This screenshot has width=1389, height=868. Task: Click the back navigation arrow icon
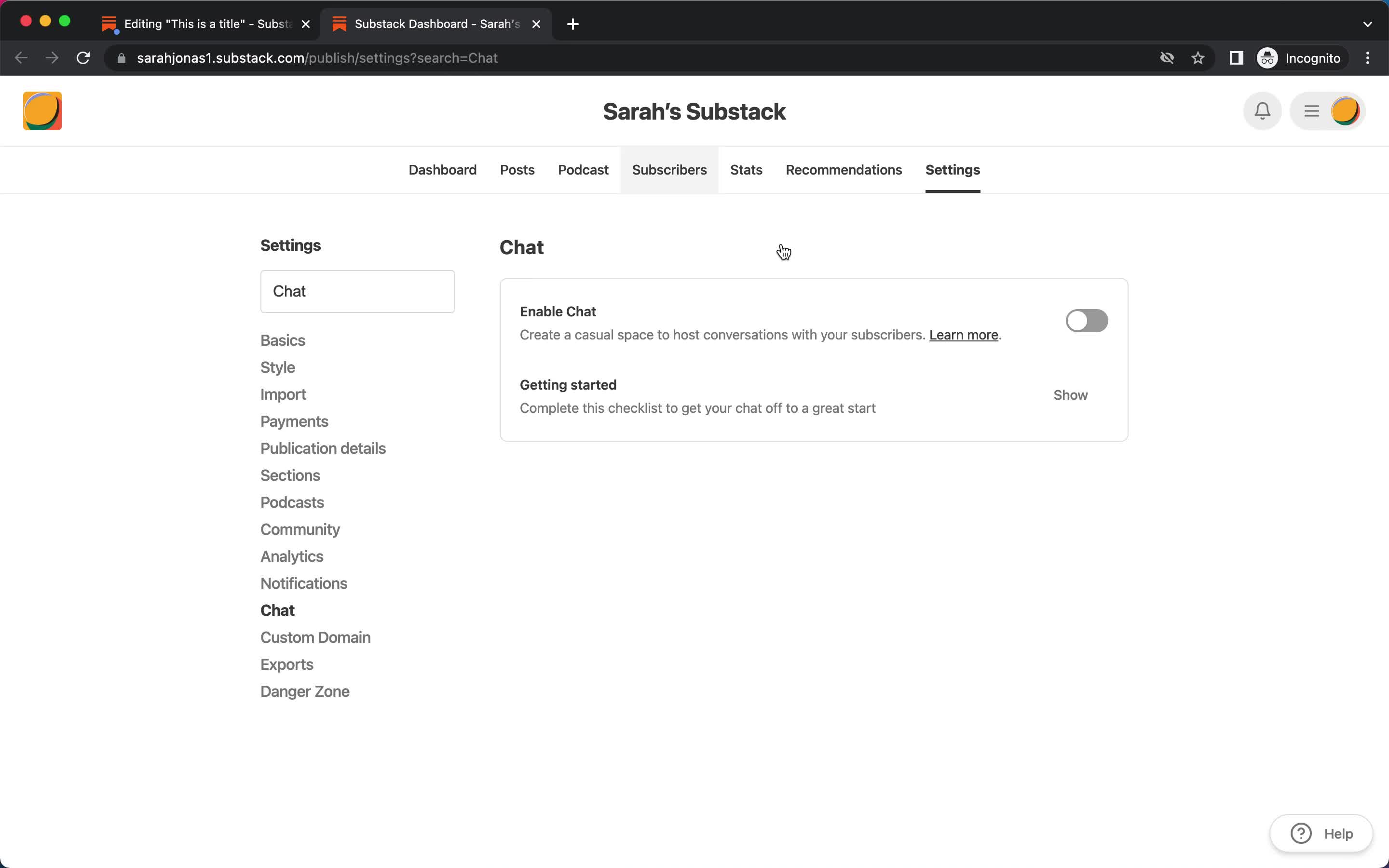[x=22, y=58]
